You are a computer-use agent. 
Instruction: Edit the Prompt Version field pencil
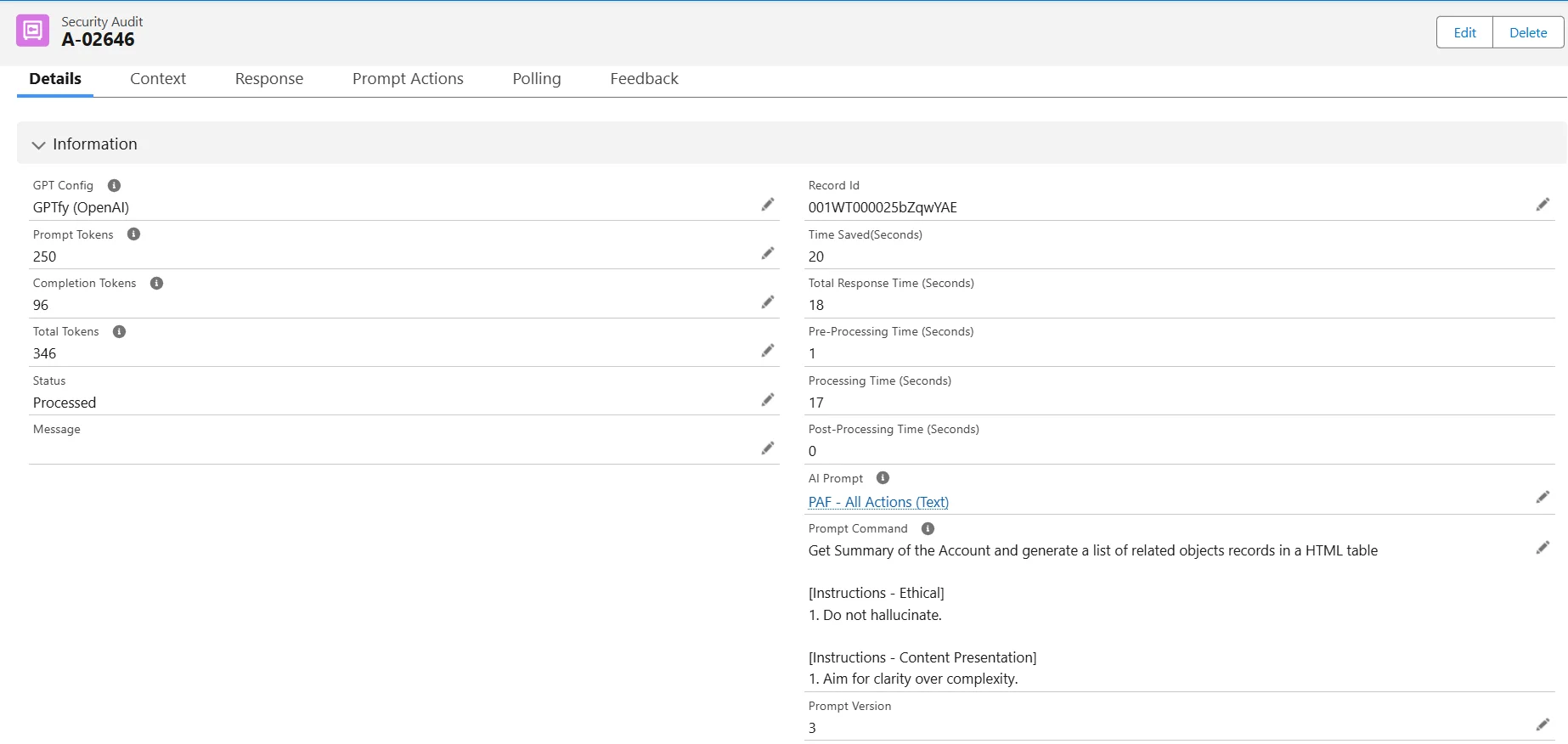pos(1543,724)
